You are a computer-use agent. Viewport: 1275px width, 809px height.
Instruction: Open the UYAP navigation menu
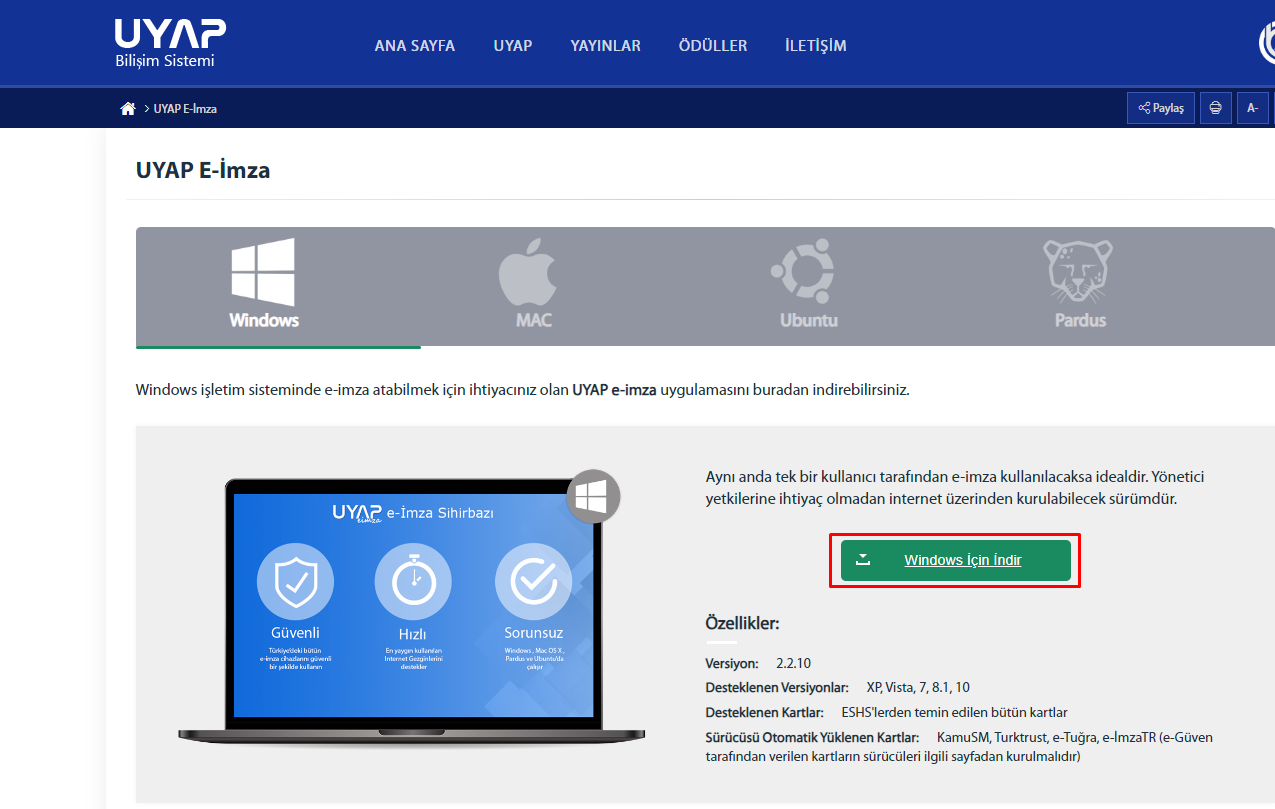(513, 46)
